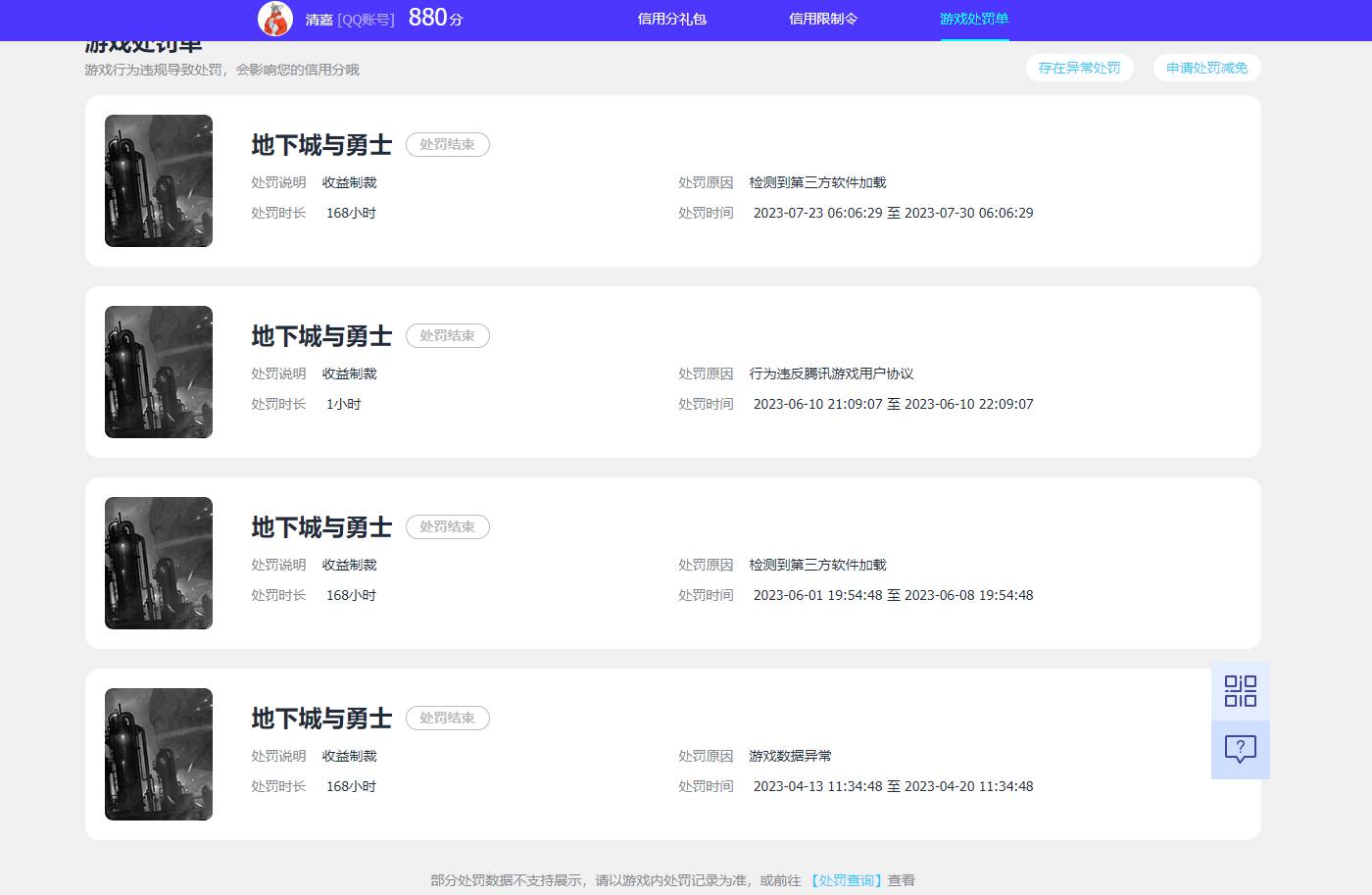Screen dimensions: 1372x895
Task: Click time range 2023-06-01 19:54:48 至 2023-06-08
Action: coord(893,595)
